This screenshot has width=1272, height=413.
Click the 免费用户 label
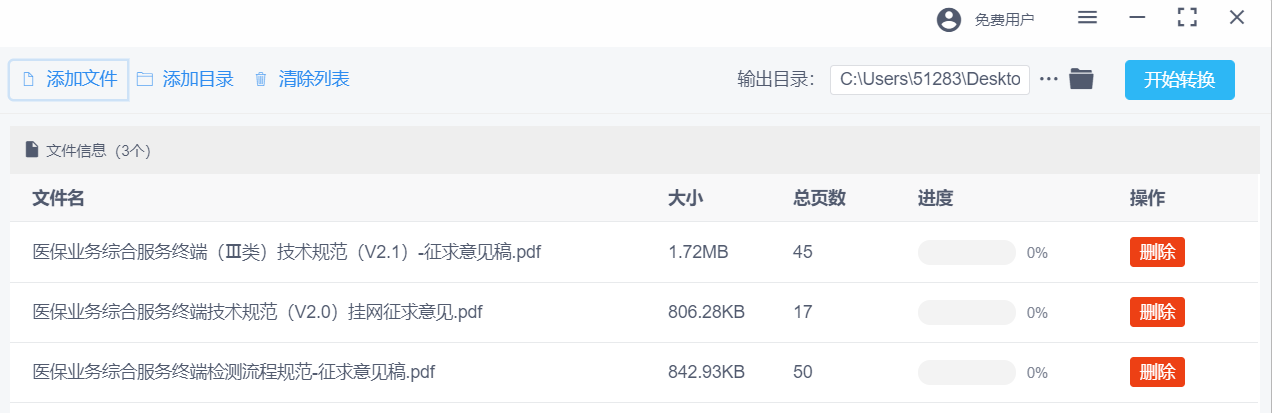click(x=1004, y=19)
